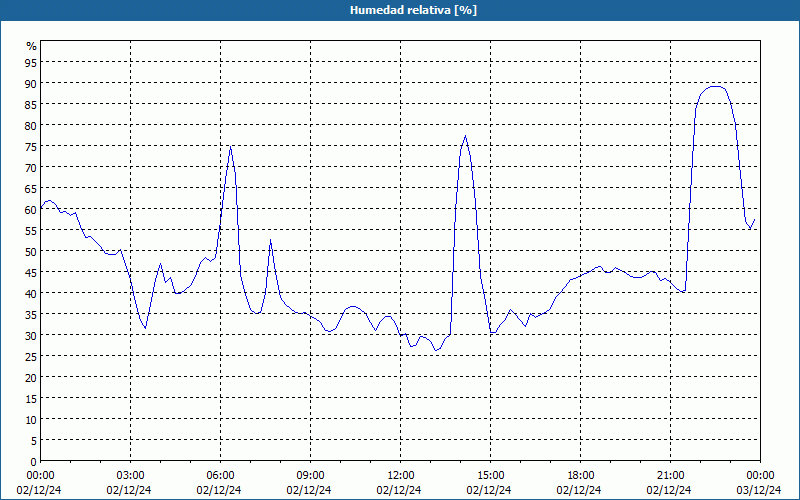Select the 50 y-axis label
Screen dimensions: 800x500
pyautogui.click(x=31, y=252)
